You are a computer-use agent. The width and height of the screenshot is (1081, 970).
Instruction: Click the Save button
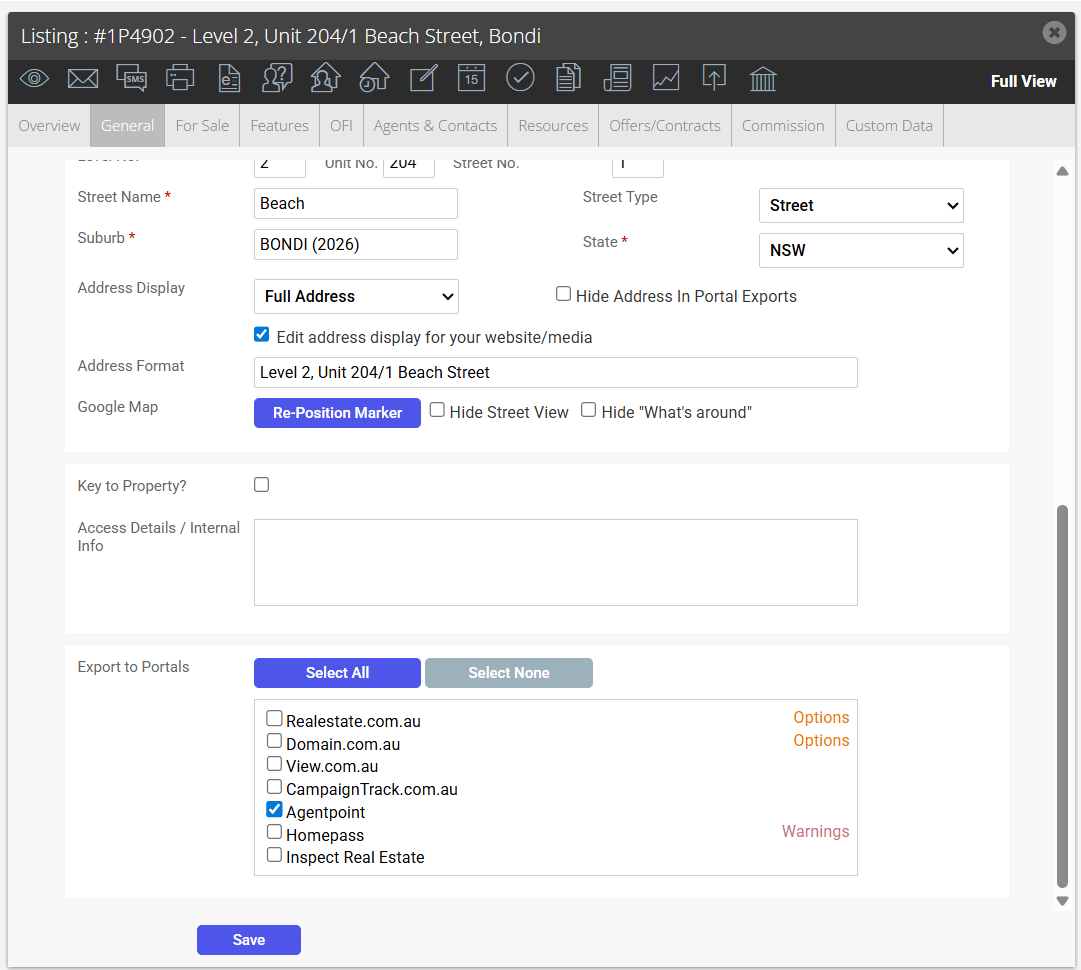click(x=249, y=940)
